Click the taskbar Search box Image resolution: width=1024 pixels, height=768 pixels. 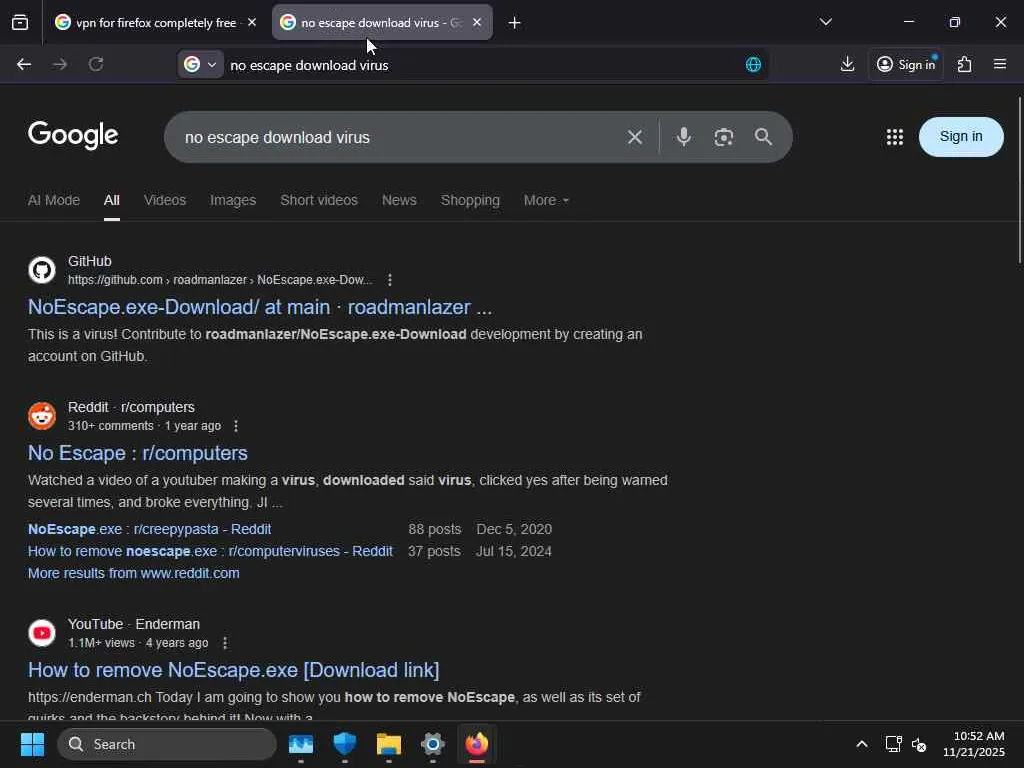[167, 744]
